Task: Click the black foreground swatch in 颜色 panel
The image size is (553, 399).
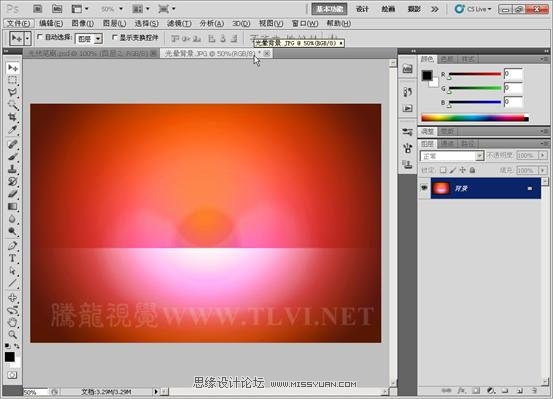Action: pyautogui.click(x=427, y=75)
